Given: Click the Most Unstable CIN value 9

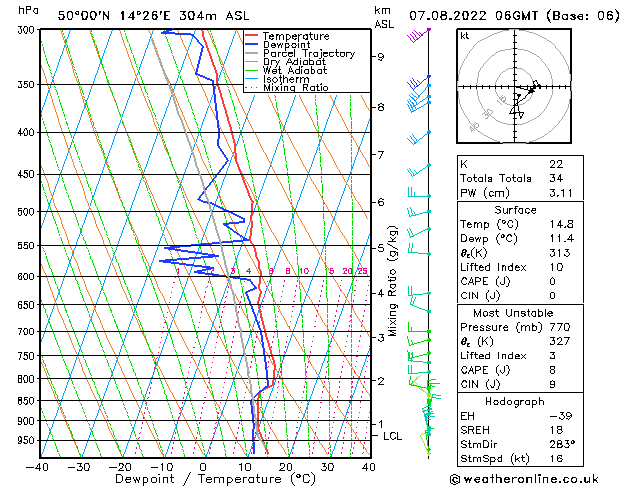Looking at the screenshot, I should (553, 384).
